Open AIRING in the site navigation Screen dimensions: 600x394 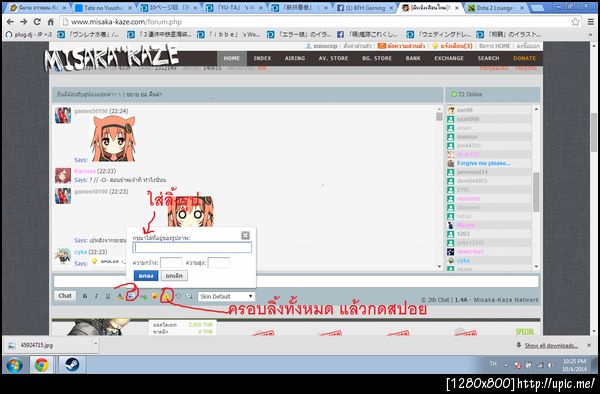click(x=295, y=59)
